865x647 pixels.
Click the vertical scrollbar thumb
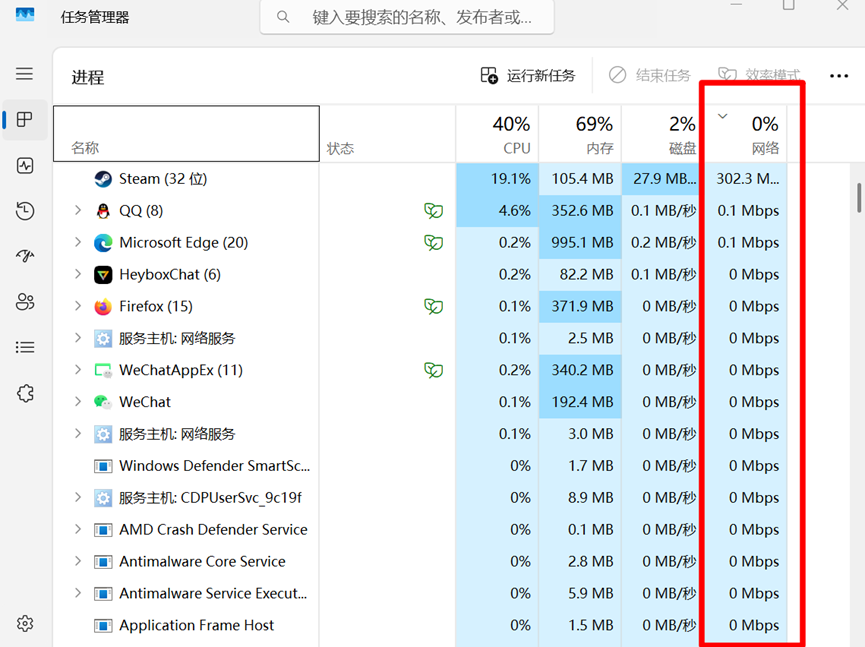coord(859,197)
